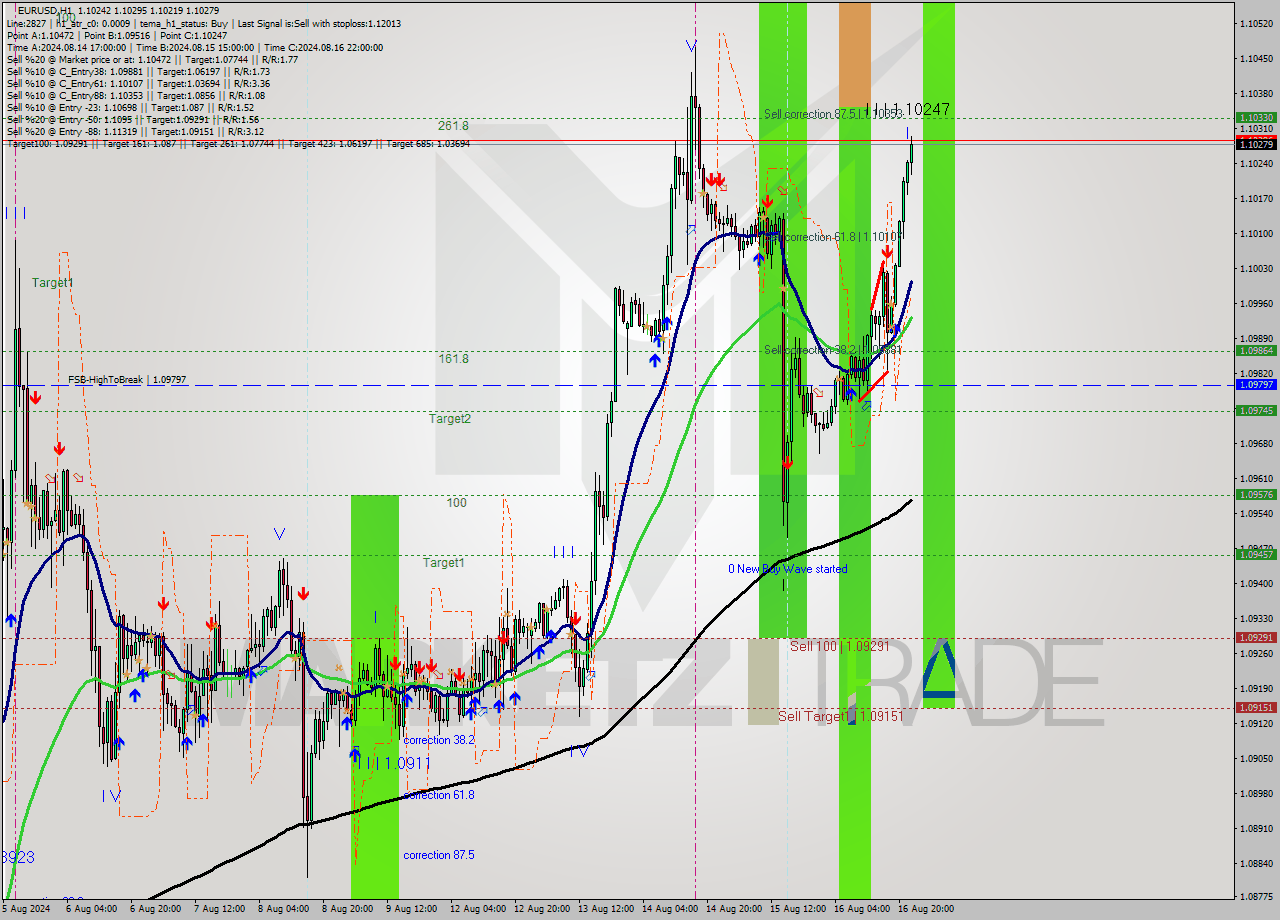Click the green 1.09457 price tag
Screen dimensions: 1280x920
pyautogui.click(x=1256, y=554)
